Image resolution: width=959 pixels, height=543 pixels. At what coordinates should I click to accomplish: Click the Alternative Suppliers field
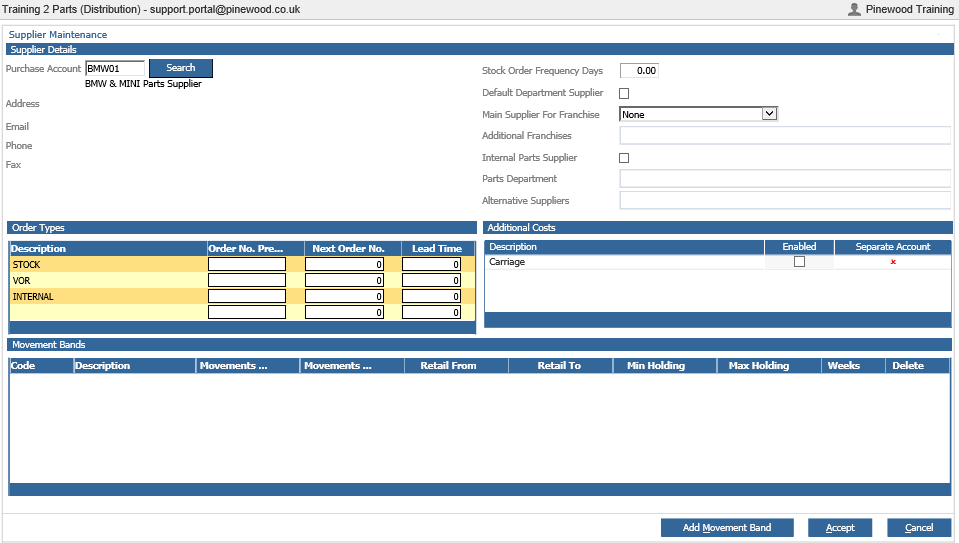(x=785, y=200)
